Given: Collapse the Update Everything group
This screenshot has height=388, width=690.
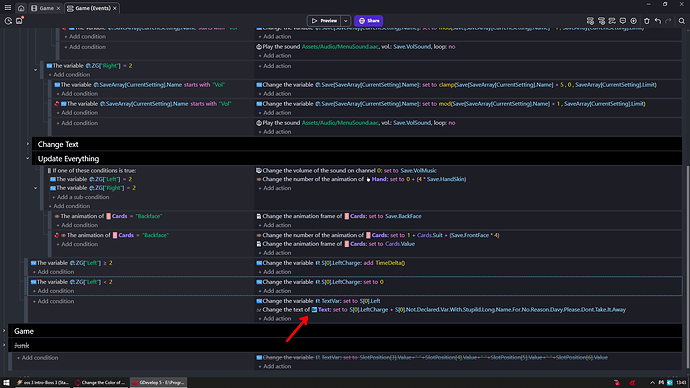Looking at the screenshot, I should pos(28,158).
